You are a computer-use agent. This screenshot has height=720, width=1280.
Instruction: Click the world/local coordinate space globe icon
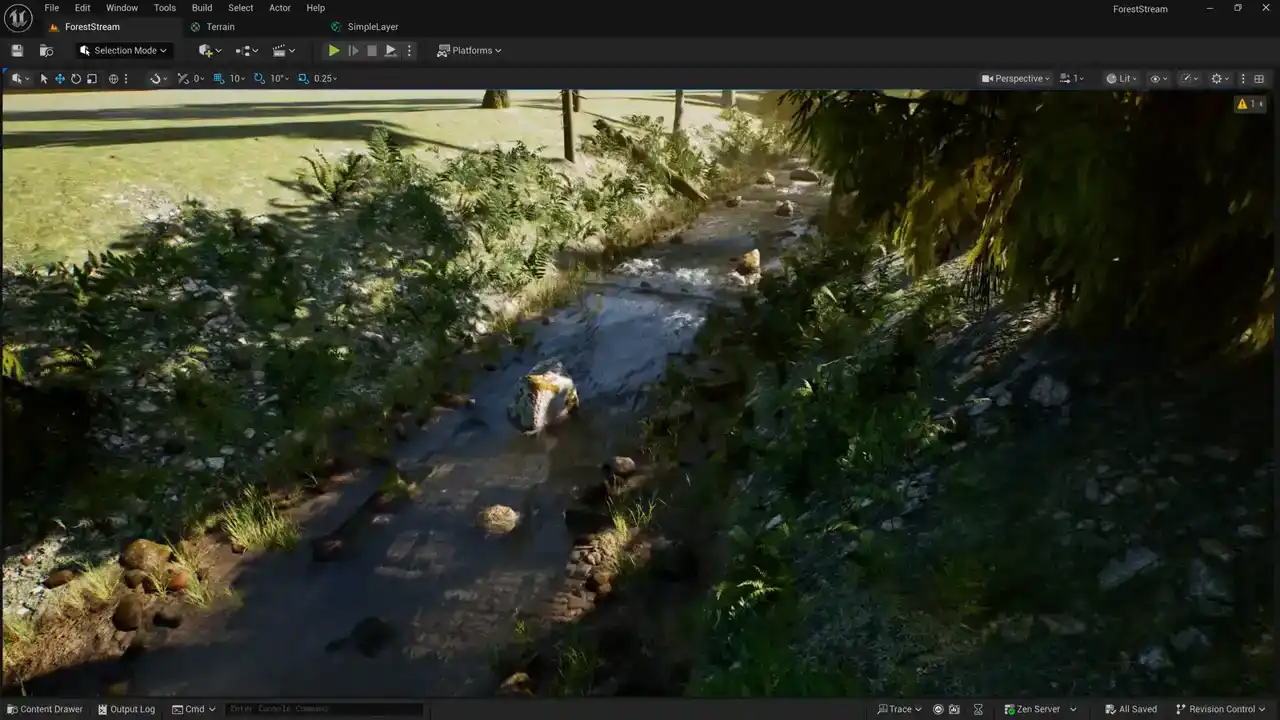[113, 78]
